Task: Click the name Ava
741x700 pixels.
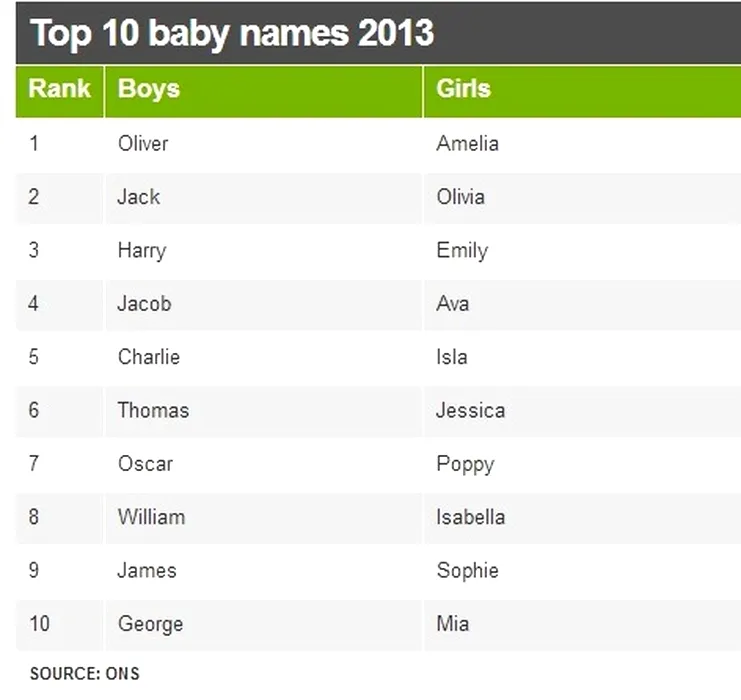Action: 453,303
